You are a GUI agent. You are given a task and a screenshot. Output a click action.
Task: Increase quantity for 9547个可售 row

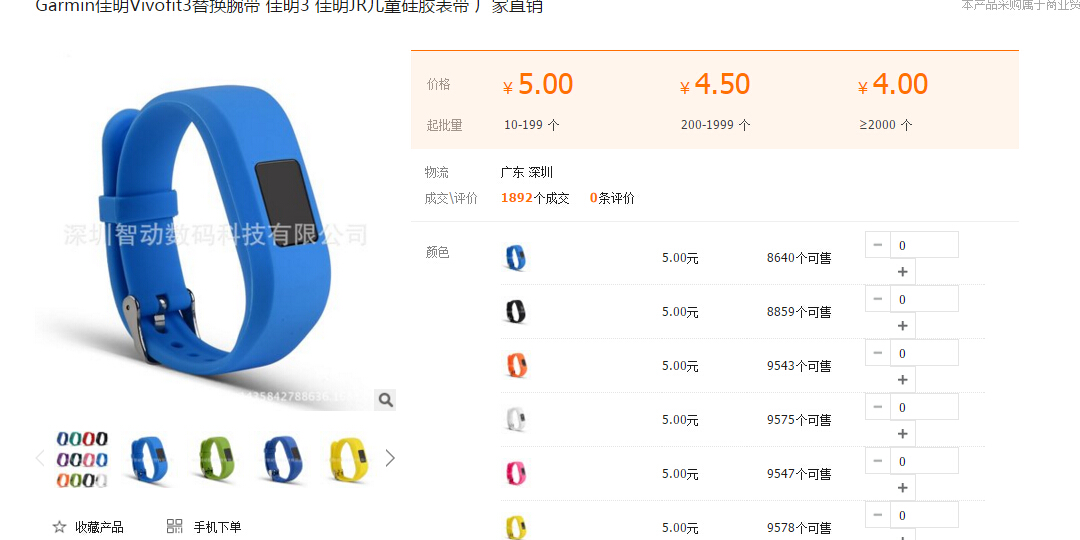903,487
